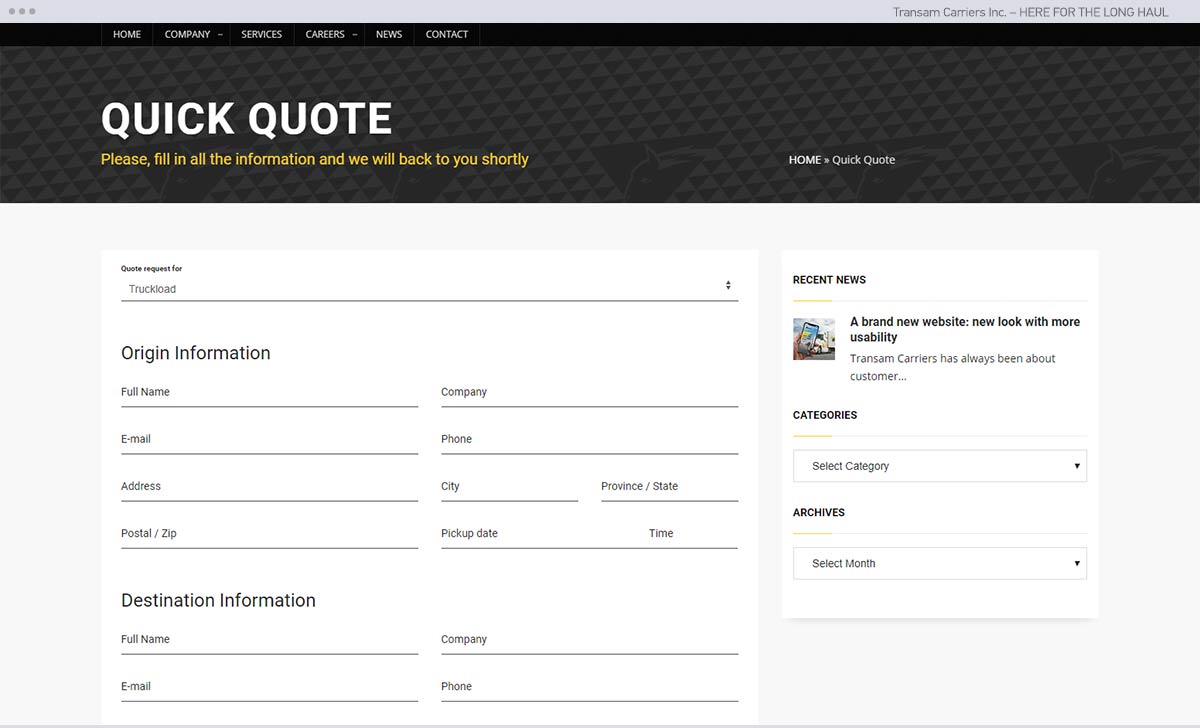
Task: Select the Origin Address field
Action: coord(269,487)
